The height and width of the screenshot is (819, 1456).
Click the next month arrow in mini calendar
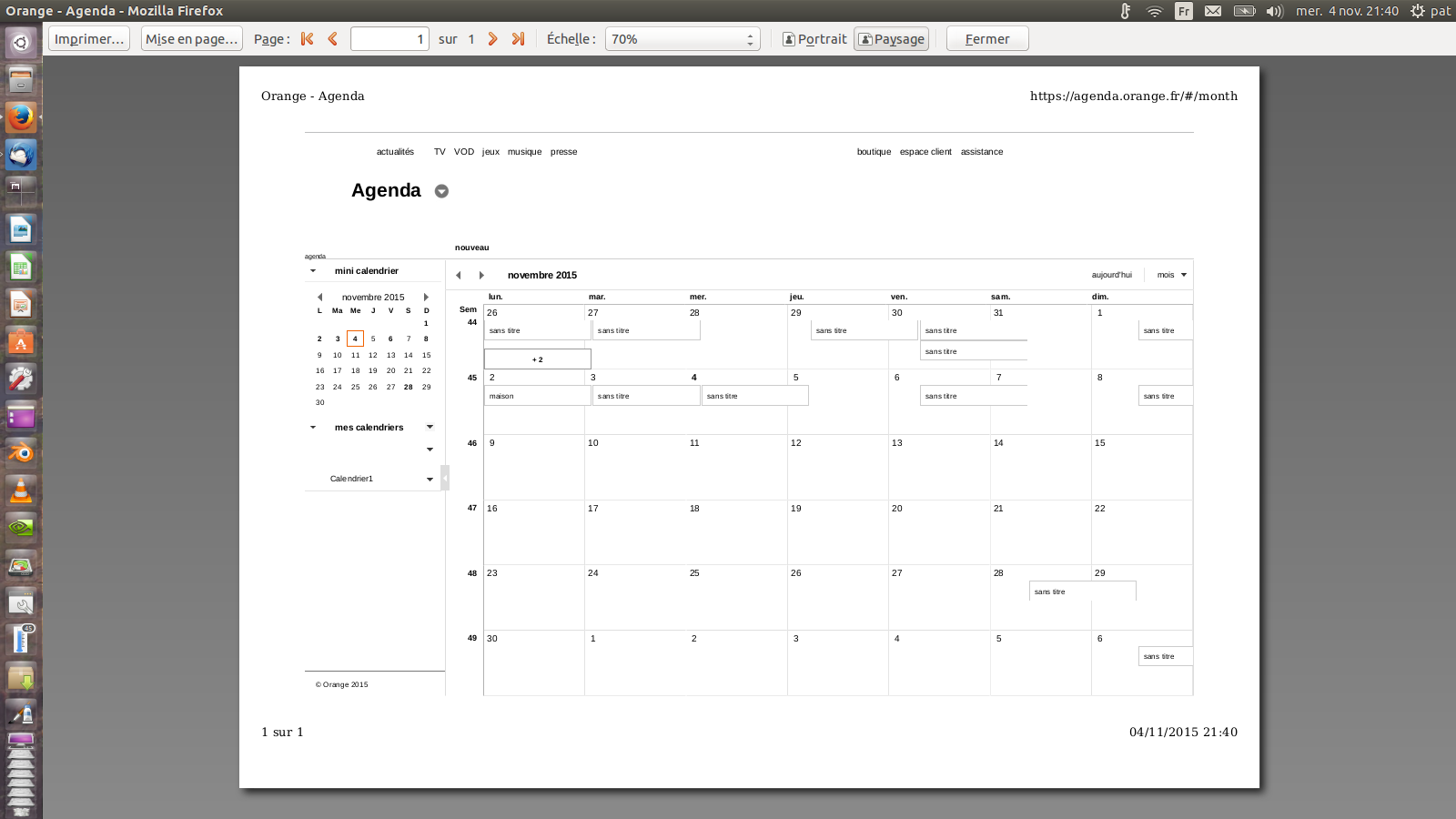click(x=426, y=297)
